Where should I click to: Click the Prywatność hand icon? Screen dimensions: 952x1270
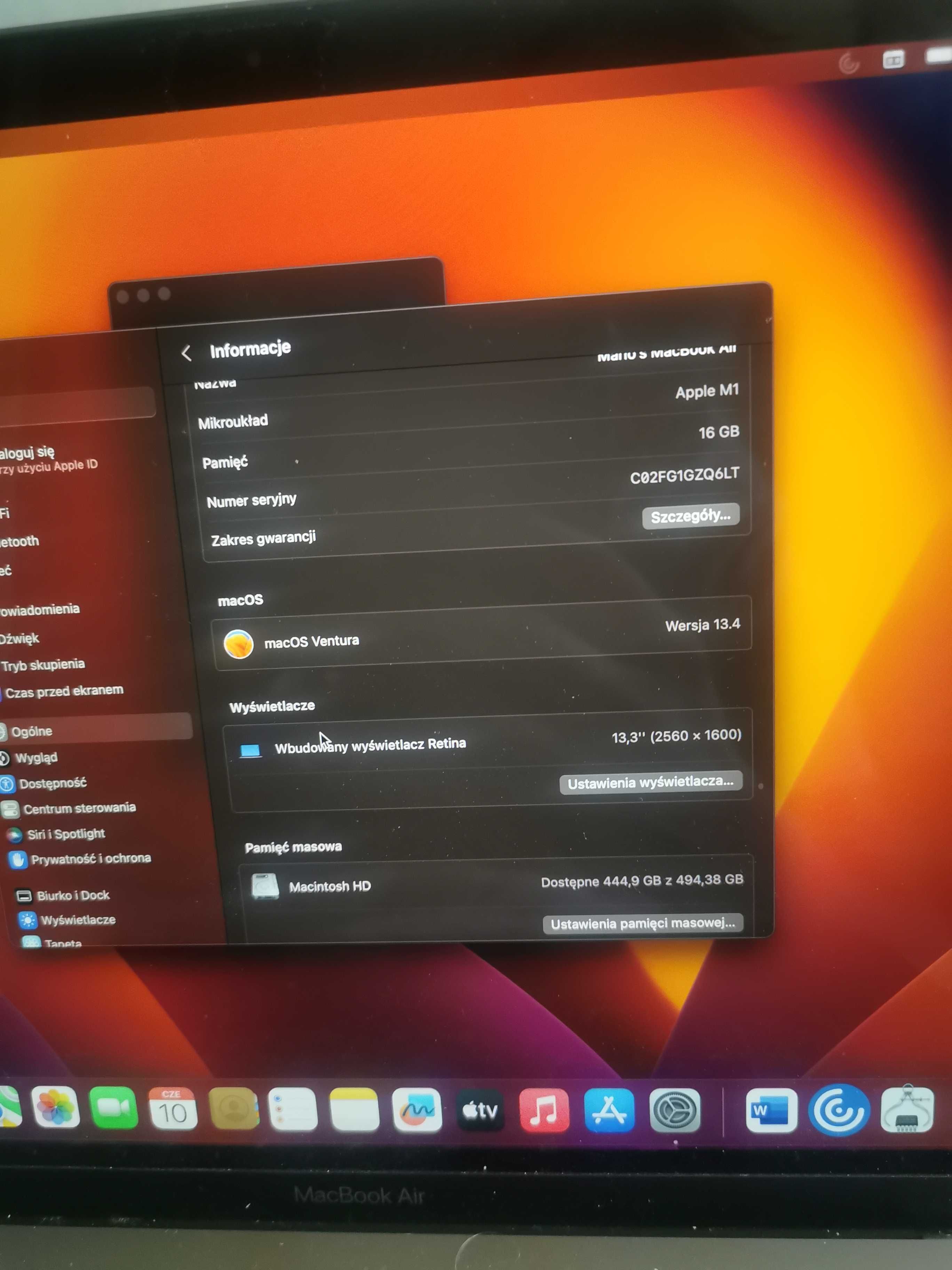tap(18, 860)
